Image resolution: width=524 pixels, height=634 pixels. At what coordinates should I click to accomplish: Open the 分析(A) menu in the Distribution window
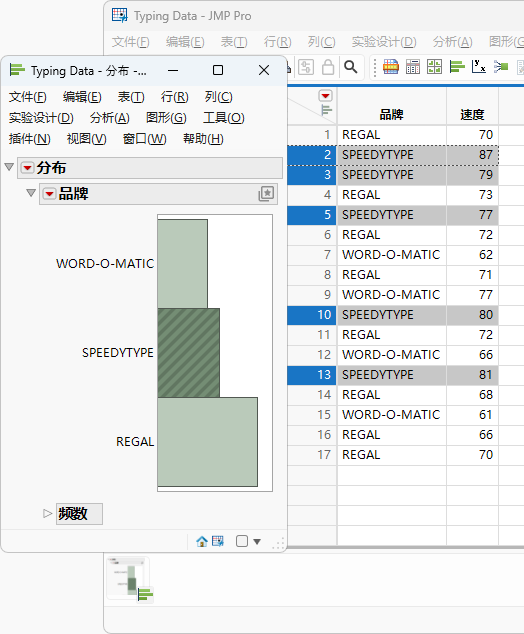110,118
